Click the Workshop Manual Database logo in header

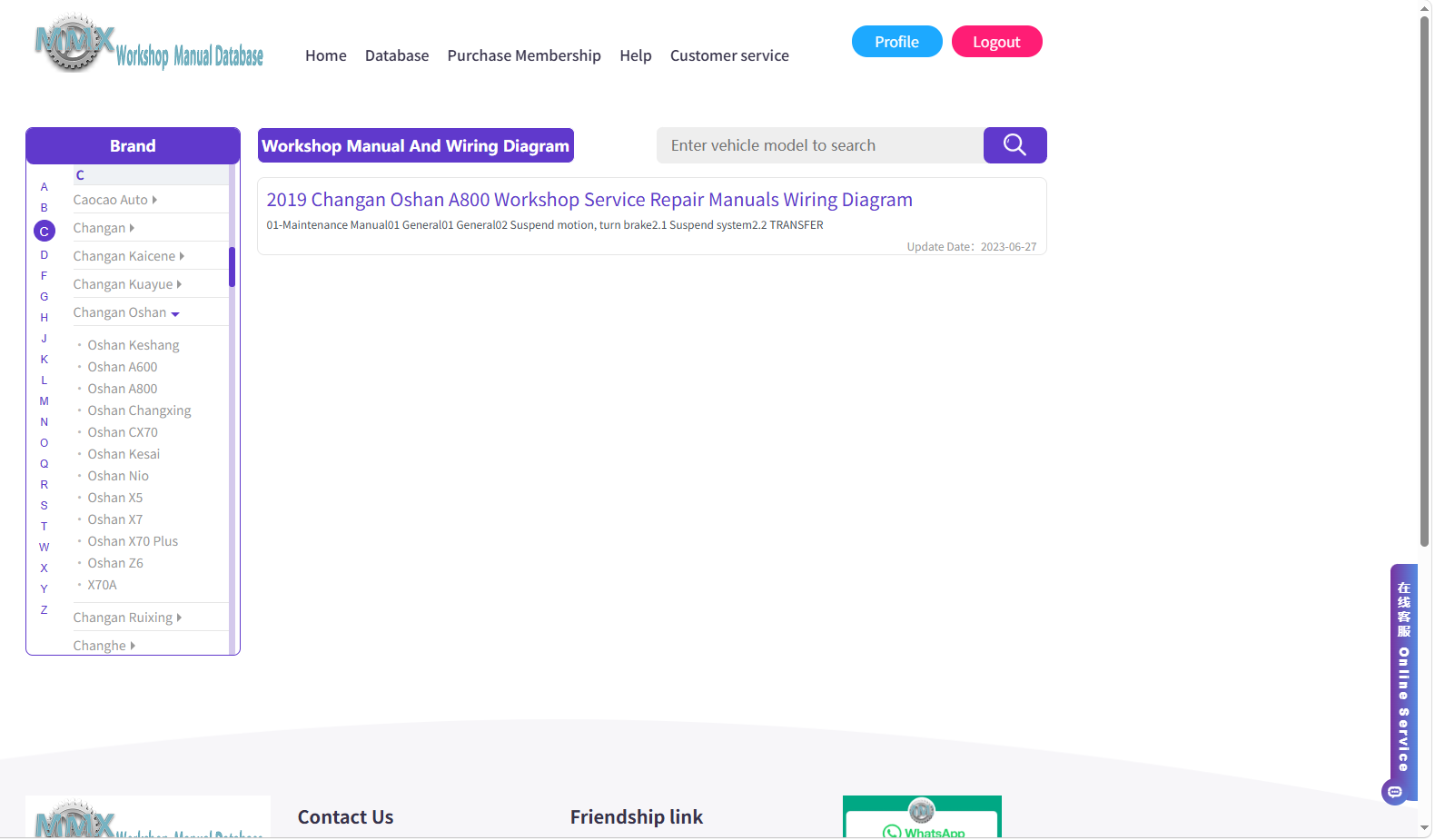[149, 44]
